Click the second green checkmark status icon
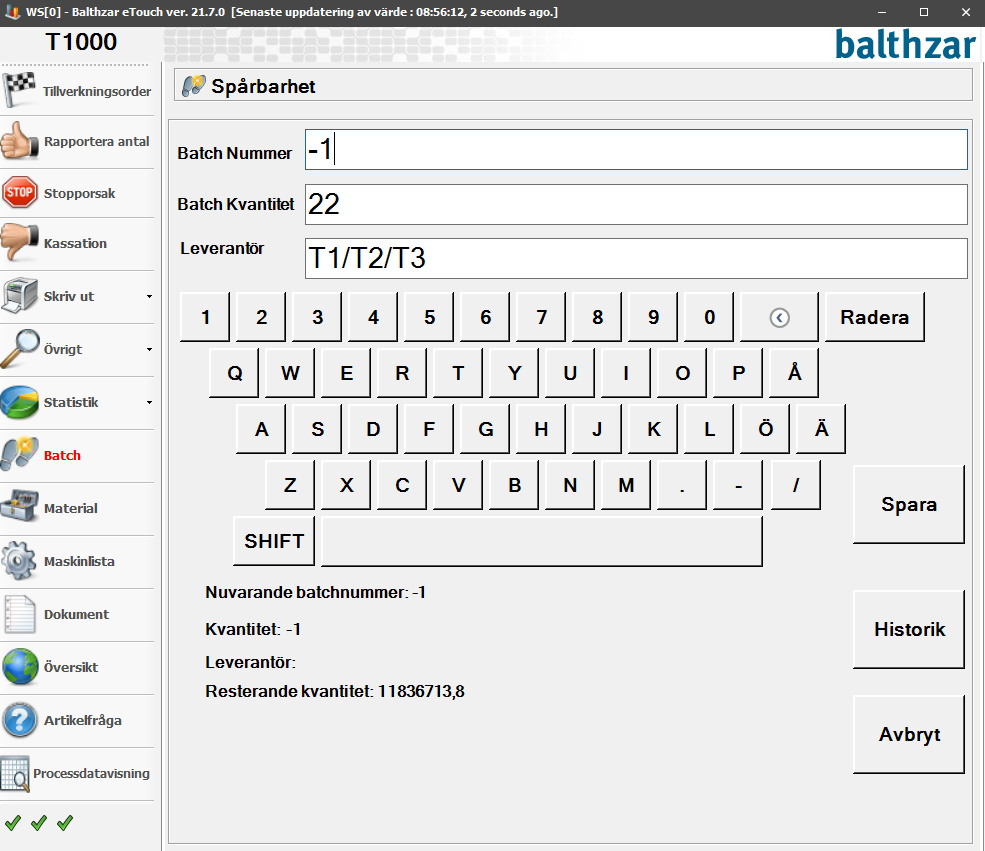Viewport: 985px width, 851px height. [x=39, y=822]
